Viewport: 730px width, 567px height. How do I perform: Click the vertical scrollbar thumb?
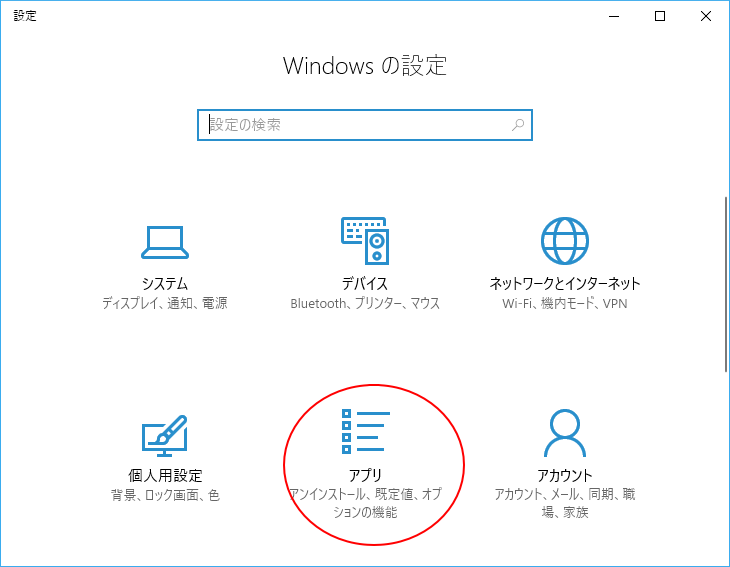point(725,284)
